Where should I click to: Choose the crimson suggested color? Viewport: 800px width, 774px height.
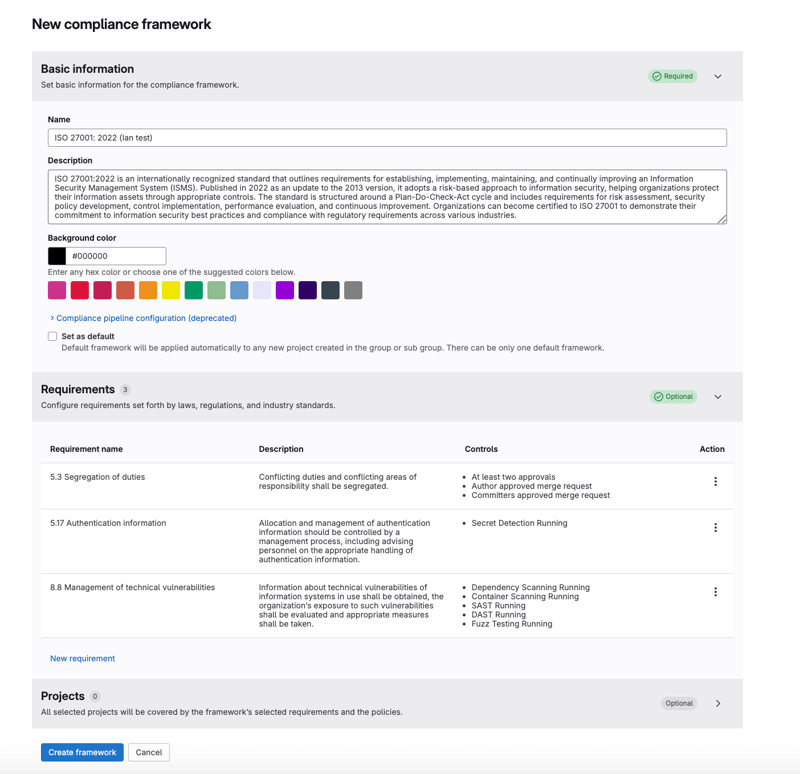(103, 290)
